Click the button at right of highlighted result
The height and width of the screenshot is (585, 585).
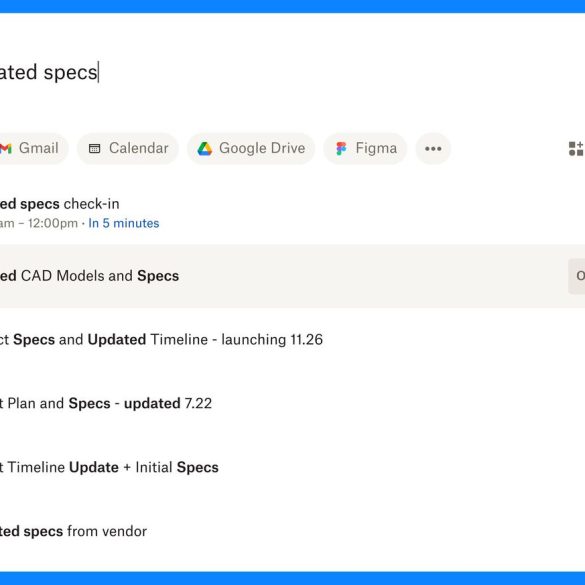577,276
